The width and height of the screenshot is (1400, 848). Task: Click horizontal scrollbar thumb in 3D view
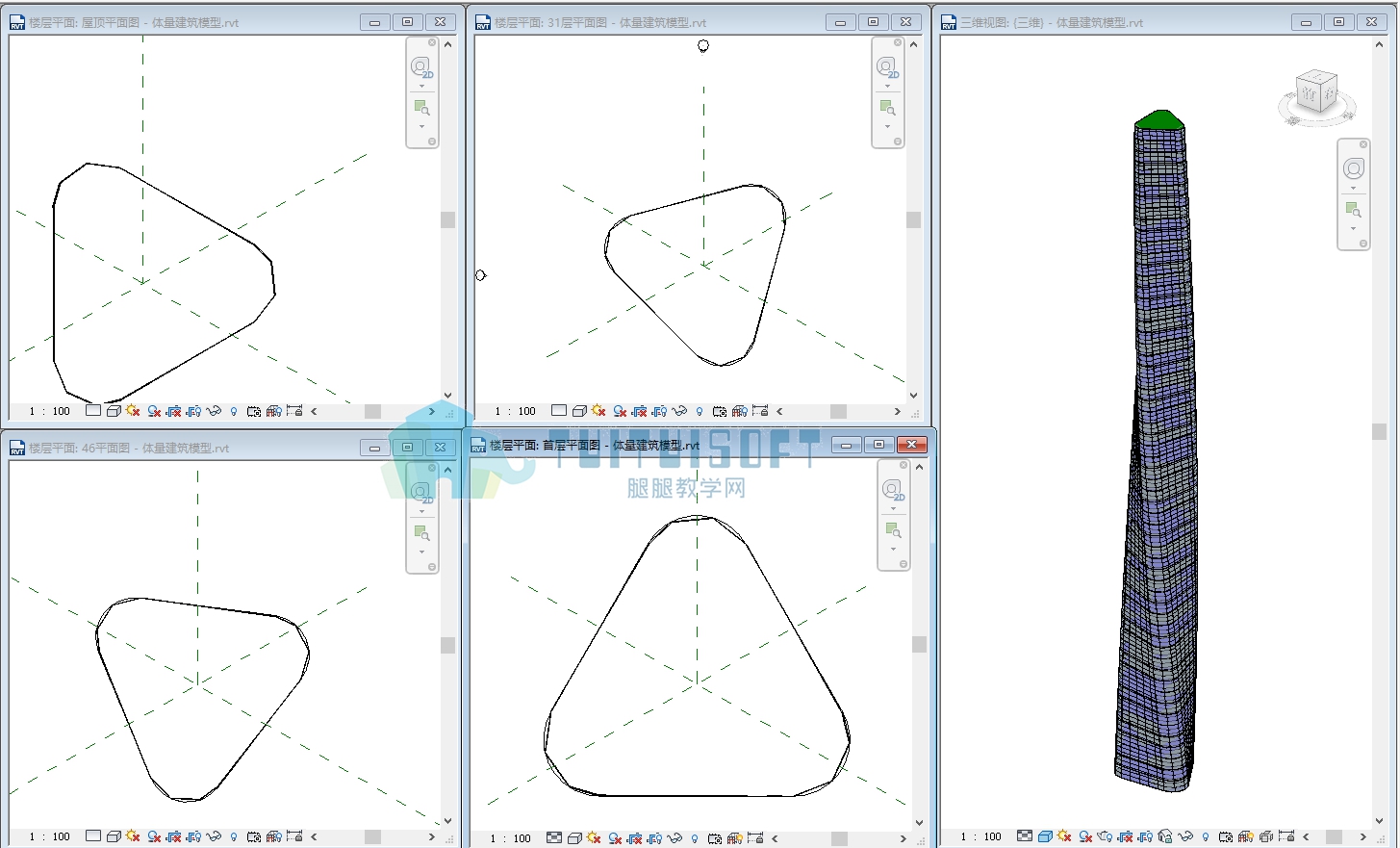pyautogui.click(x=1334, y=836)
